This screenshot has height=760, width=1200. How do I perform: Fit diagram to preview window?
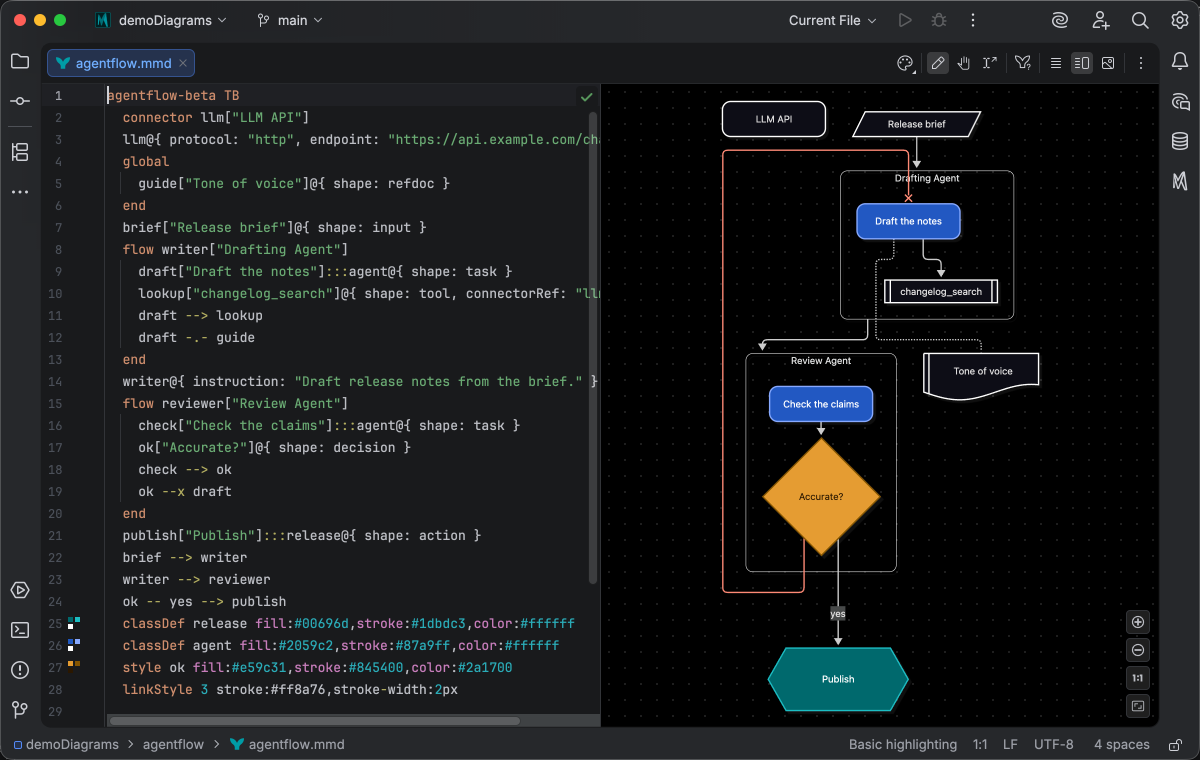[1138, 706]
